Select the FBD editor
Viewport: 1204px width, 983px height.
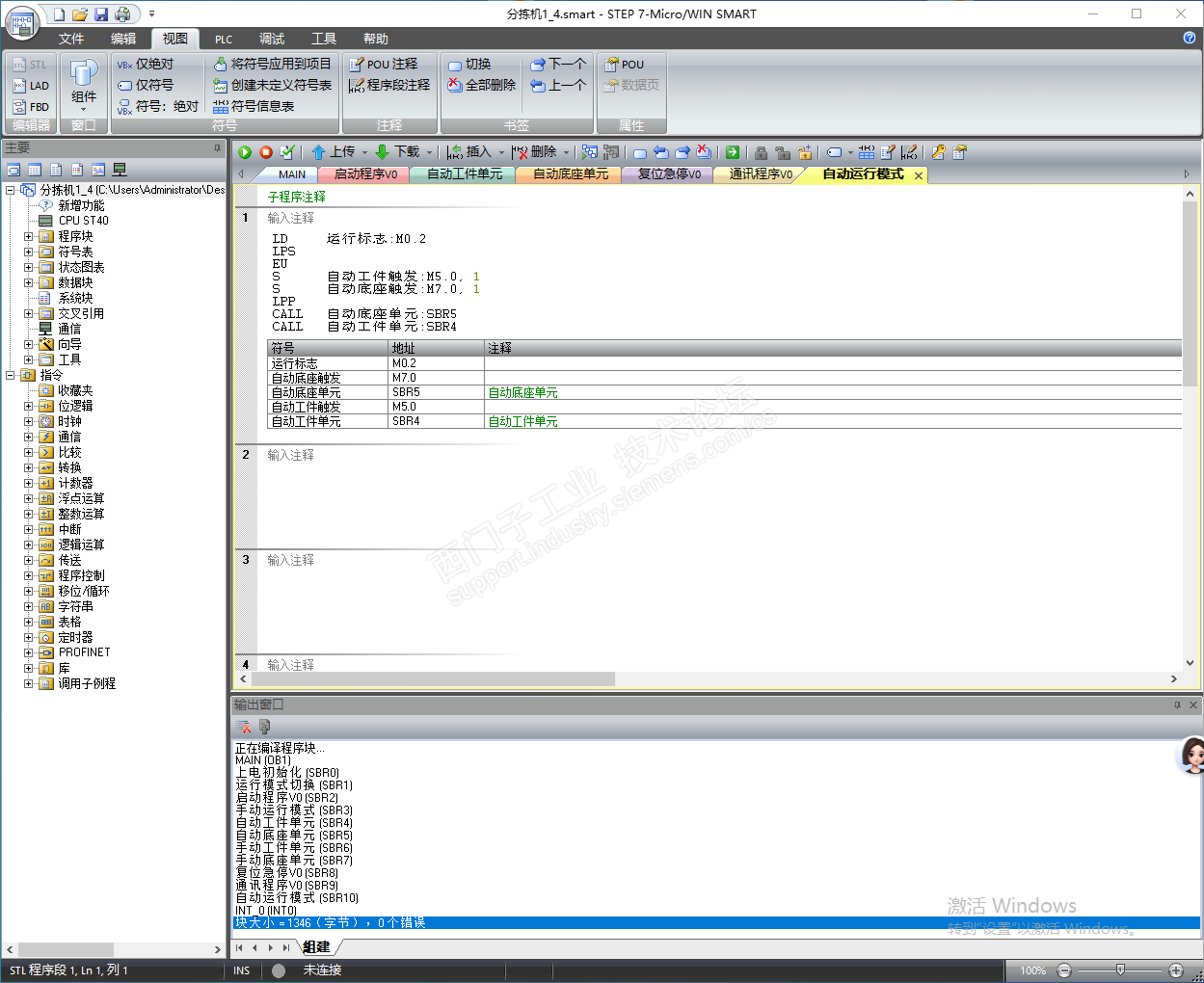[x=32, y=107]
